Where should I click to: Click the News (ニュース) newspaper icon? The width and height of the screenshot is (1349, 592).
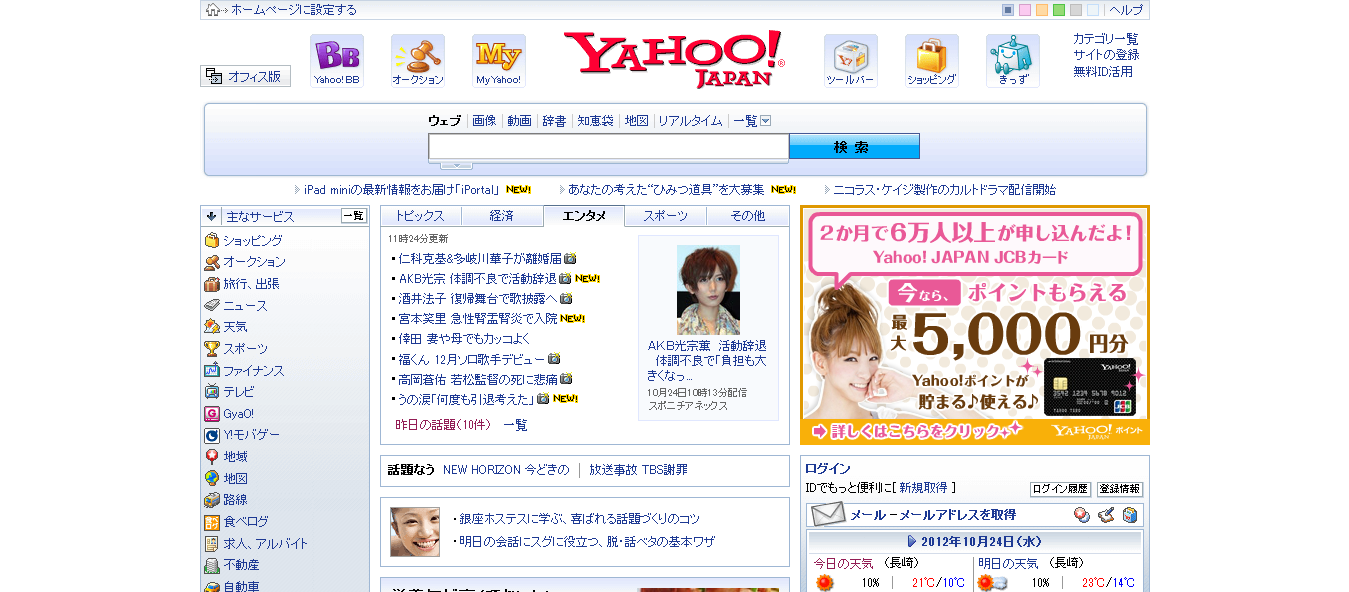coord(212,306)
